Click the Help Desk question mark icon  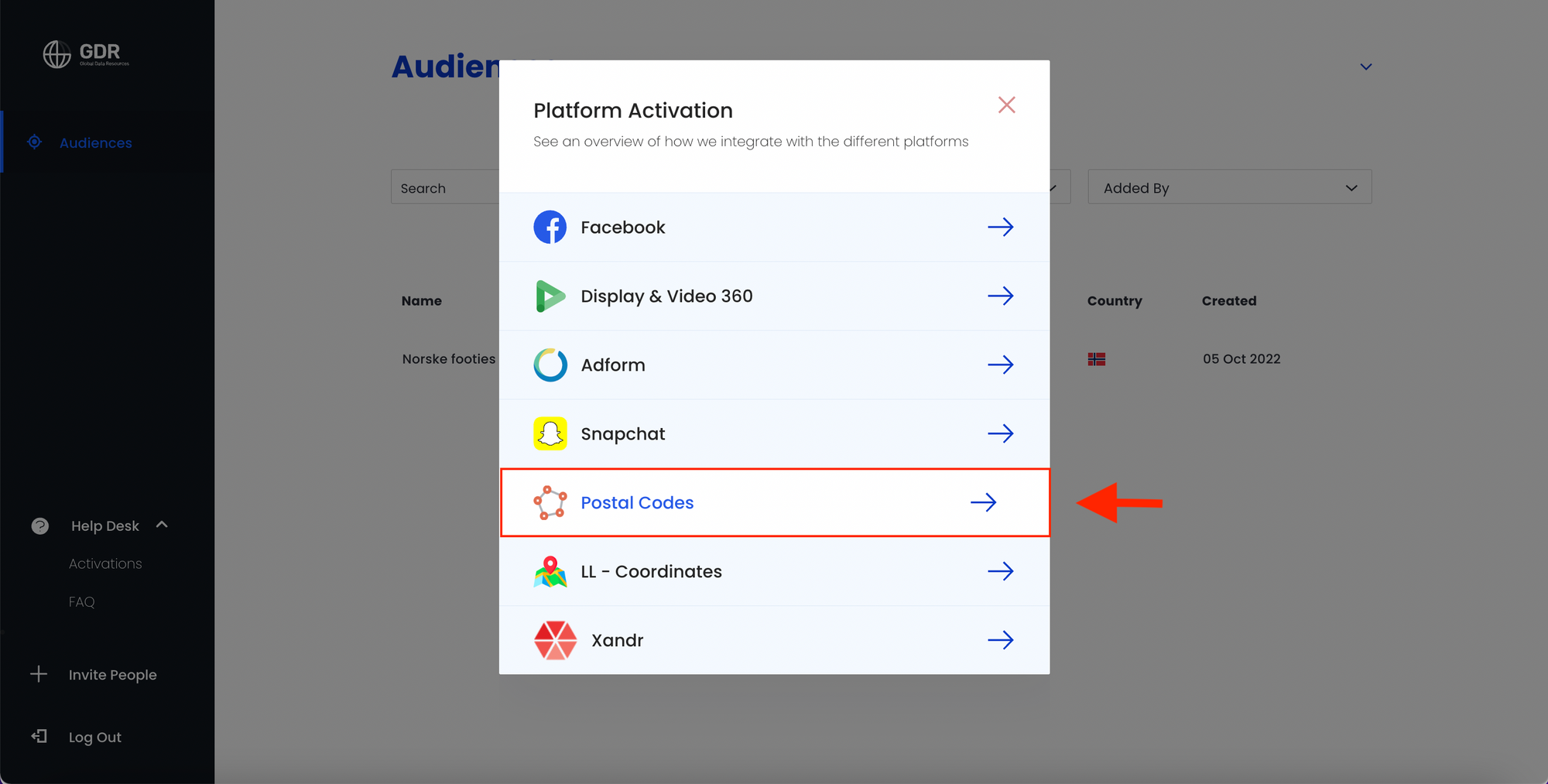40,526
